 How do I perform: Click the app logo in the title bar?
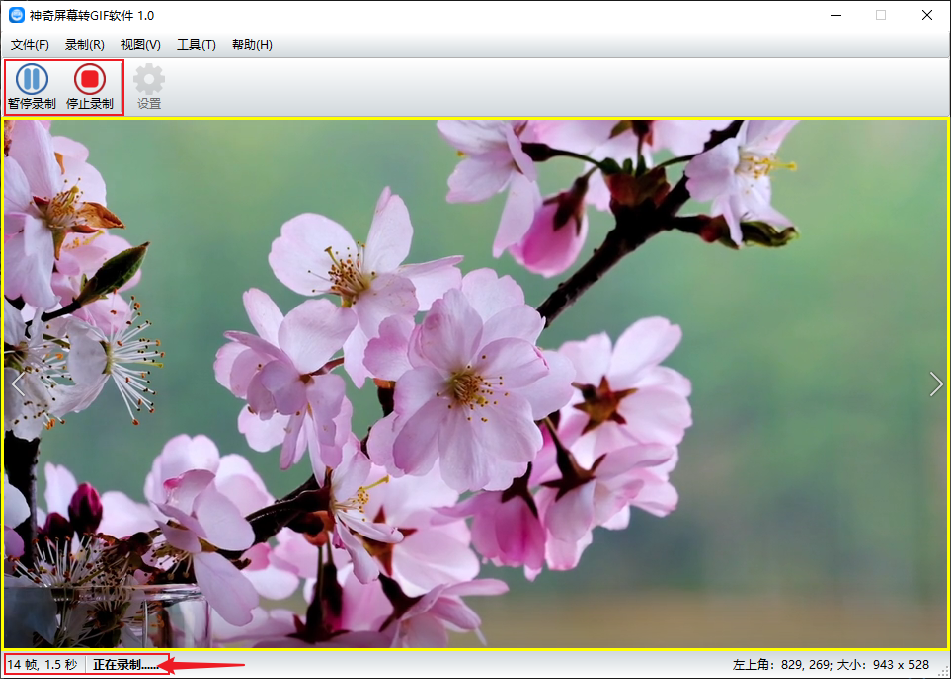(x=17, y=15)
